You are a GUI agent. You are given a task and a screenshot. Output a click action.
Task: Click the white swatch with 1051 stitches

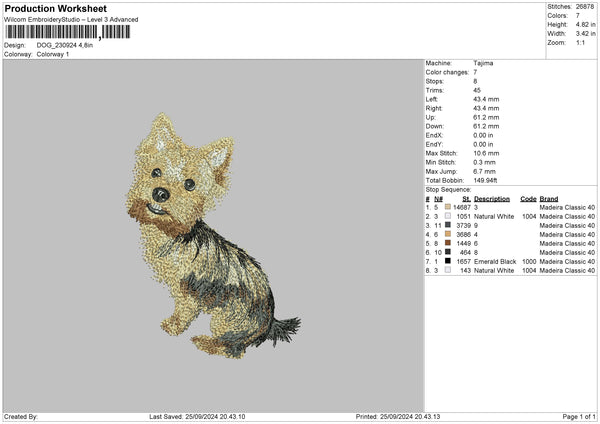coord(447,216)
